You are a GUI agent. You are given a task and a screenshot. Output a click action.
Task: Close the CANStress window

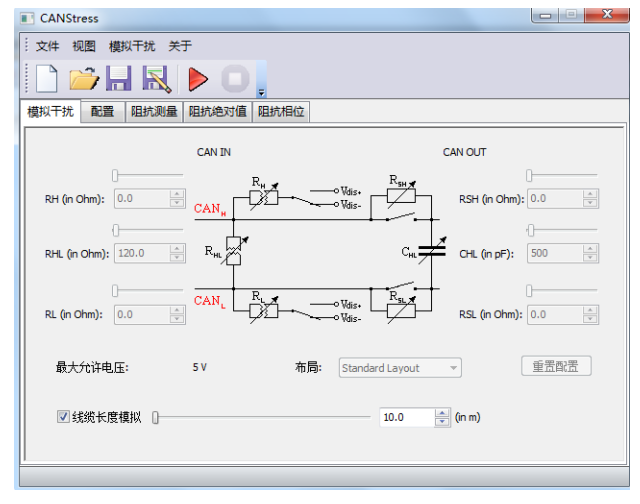[607, 15]
